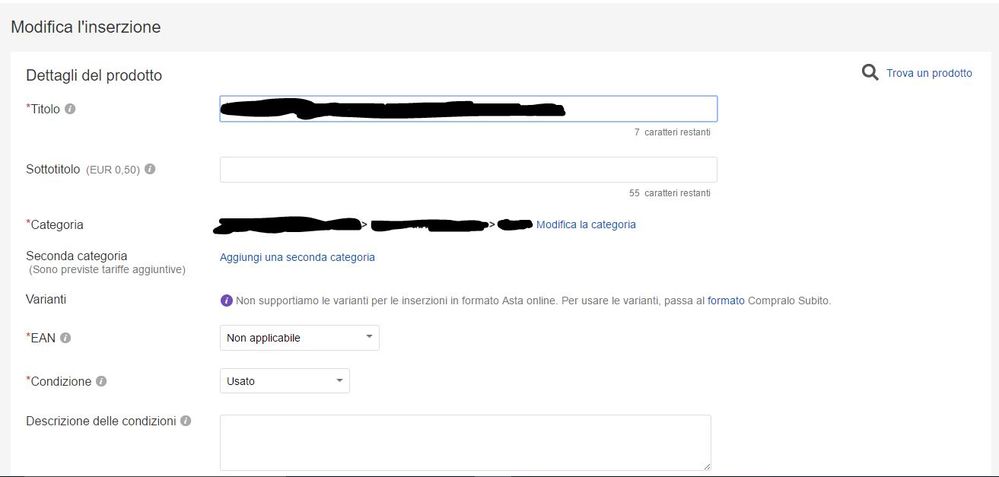Open the Trova un prodotto link
Viewport: 999px width, 477px height.
click(929, 73)
